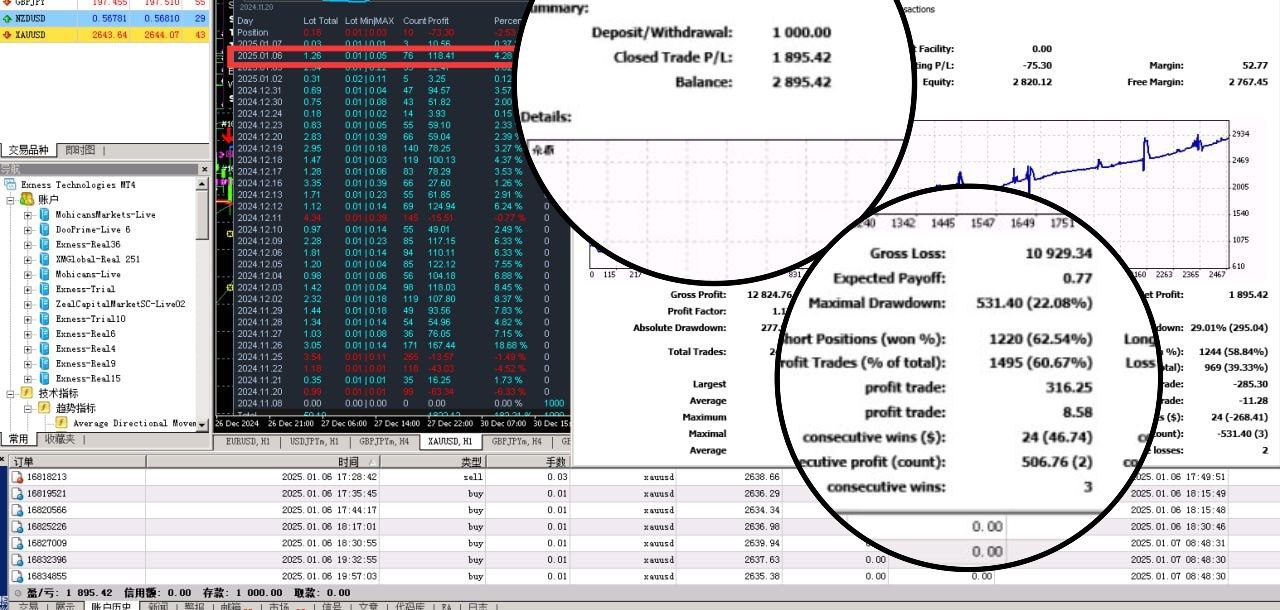
Task: Click the DooPrime-Live 6 account icon
Action: pyautogui.click(x=43, y=230)
